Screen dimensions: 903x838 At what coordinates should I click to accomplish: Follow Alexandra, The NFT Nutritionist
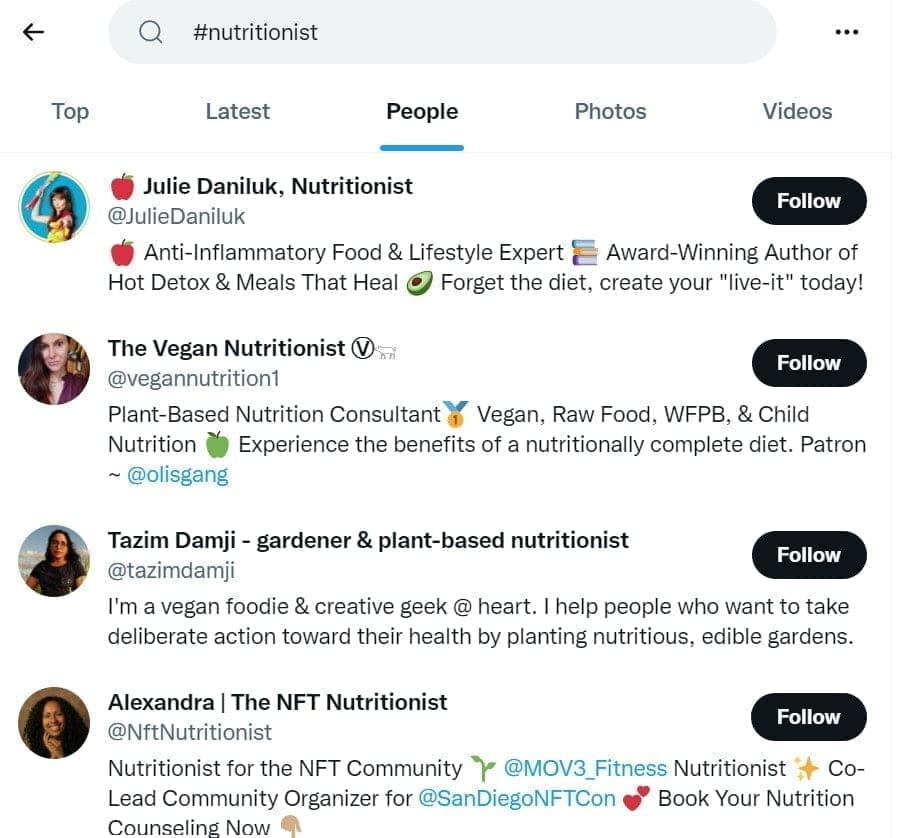(x=807, y=716)
